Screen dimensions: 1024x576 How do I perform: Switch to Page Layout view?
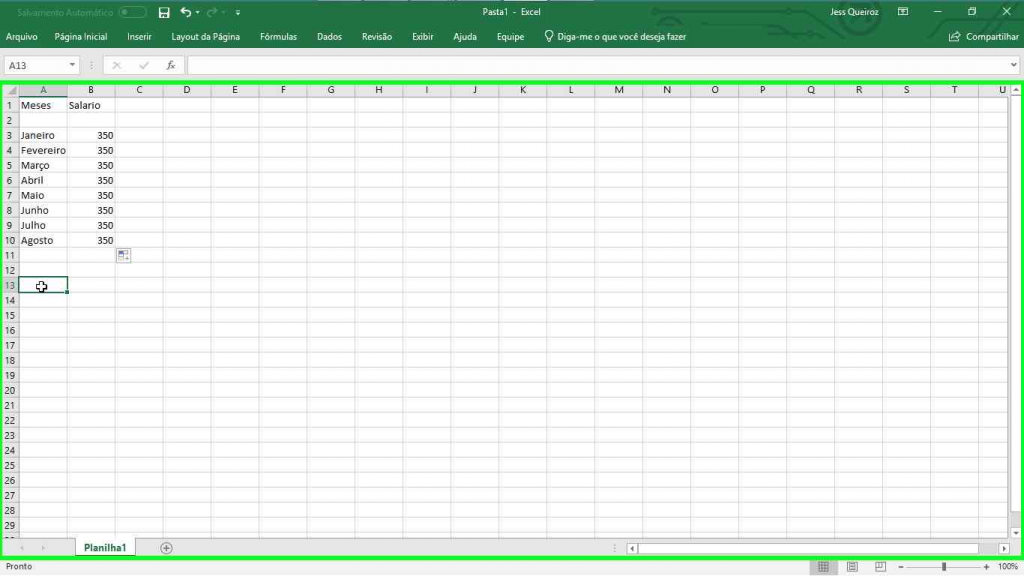pyautogui.click(x=851, y=566)
